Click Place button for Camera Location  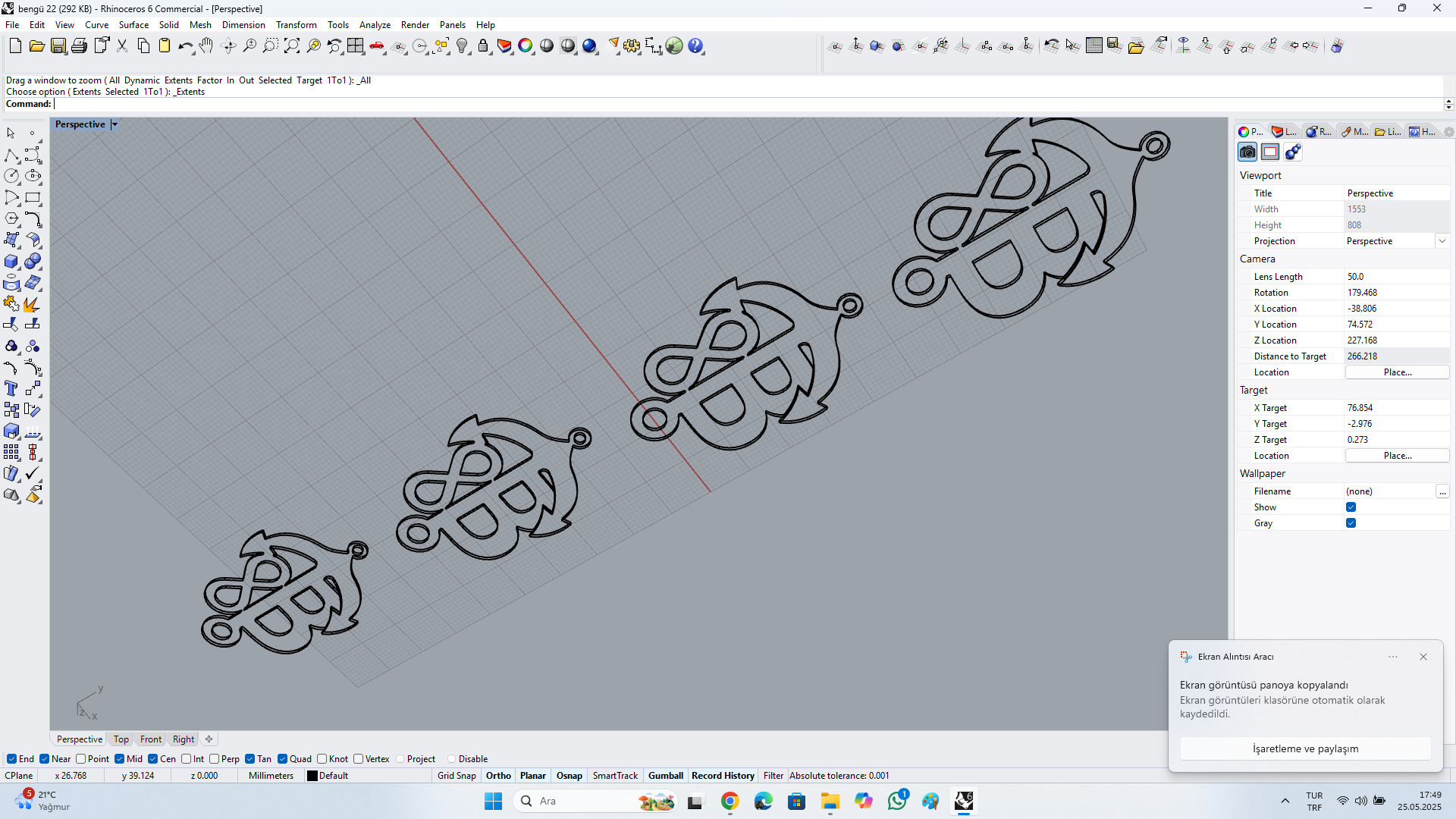pos(1397,372)
